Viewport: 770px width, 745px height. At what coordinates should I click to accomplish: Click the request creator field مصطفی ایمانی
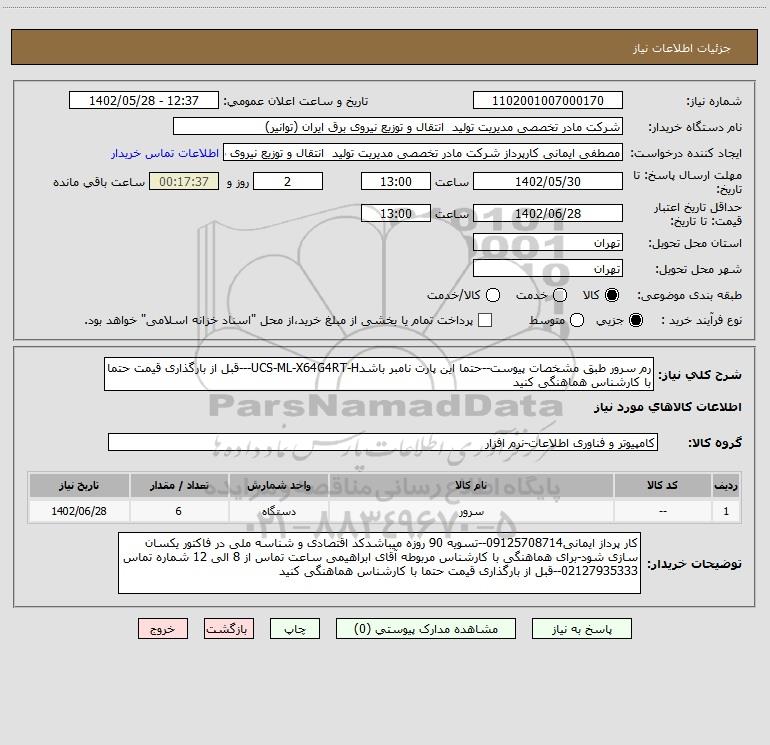423,153
